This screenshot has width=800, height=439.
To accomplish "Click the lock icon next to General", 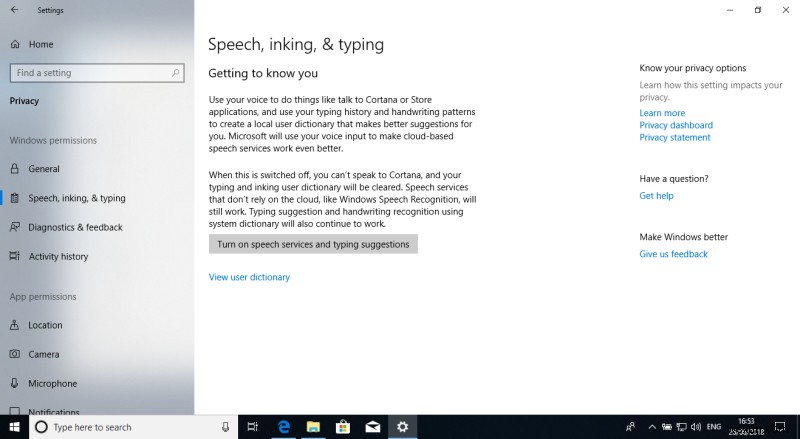I will [x=15, y=168].
